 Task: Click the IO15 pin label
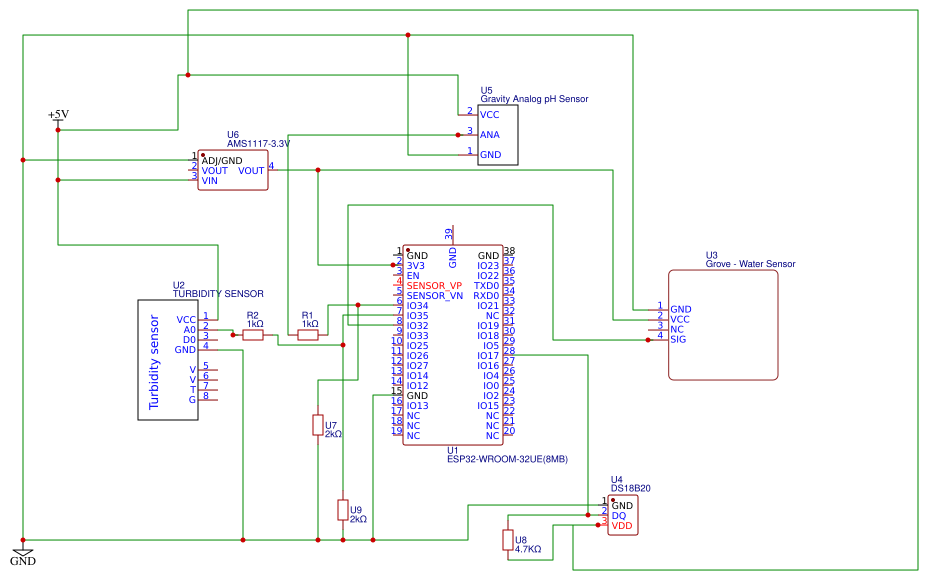click(488, 406)
